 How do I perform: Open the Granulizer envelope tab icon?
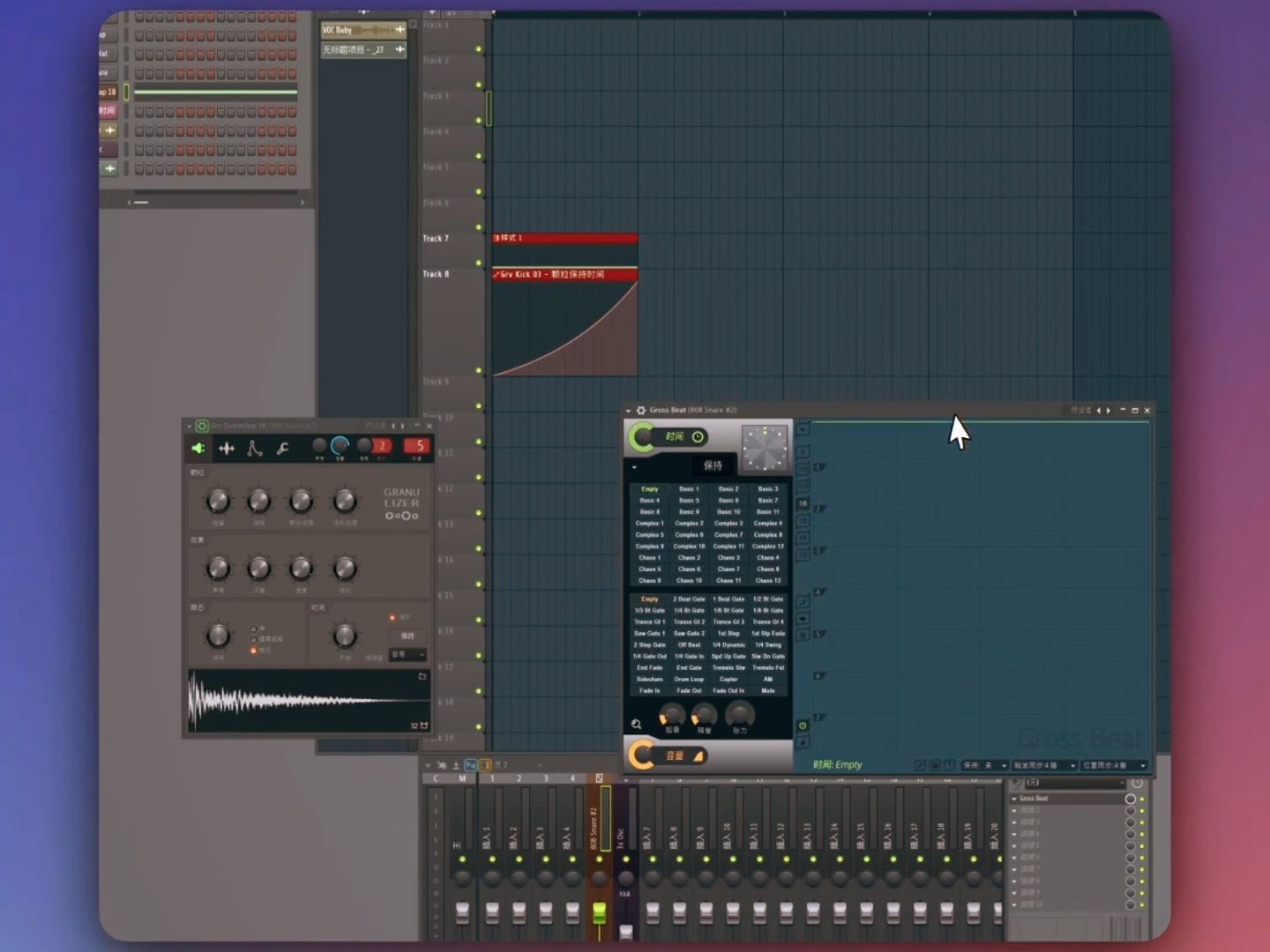[255, 449]
